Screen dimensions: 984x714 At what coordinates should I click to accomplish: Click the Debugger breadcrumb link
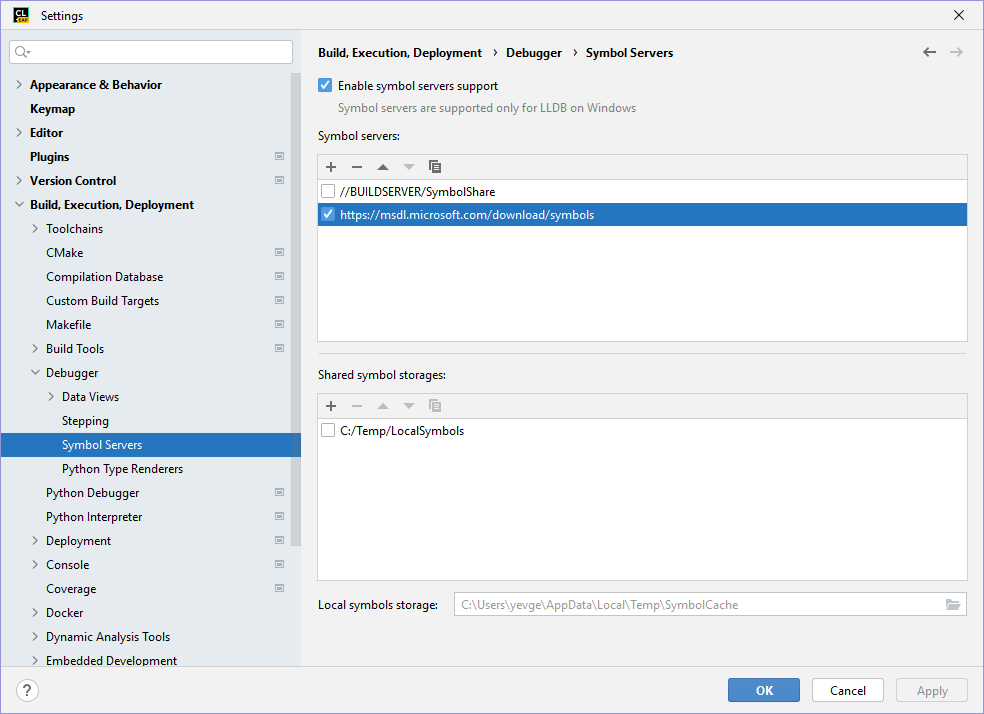click(534, 53)
